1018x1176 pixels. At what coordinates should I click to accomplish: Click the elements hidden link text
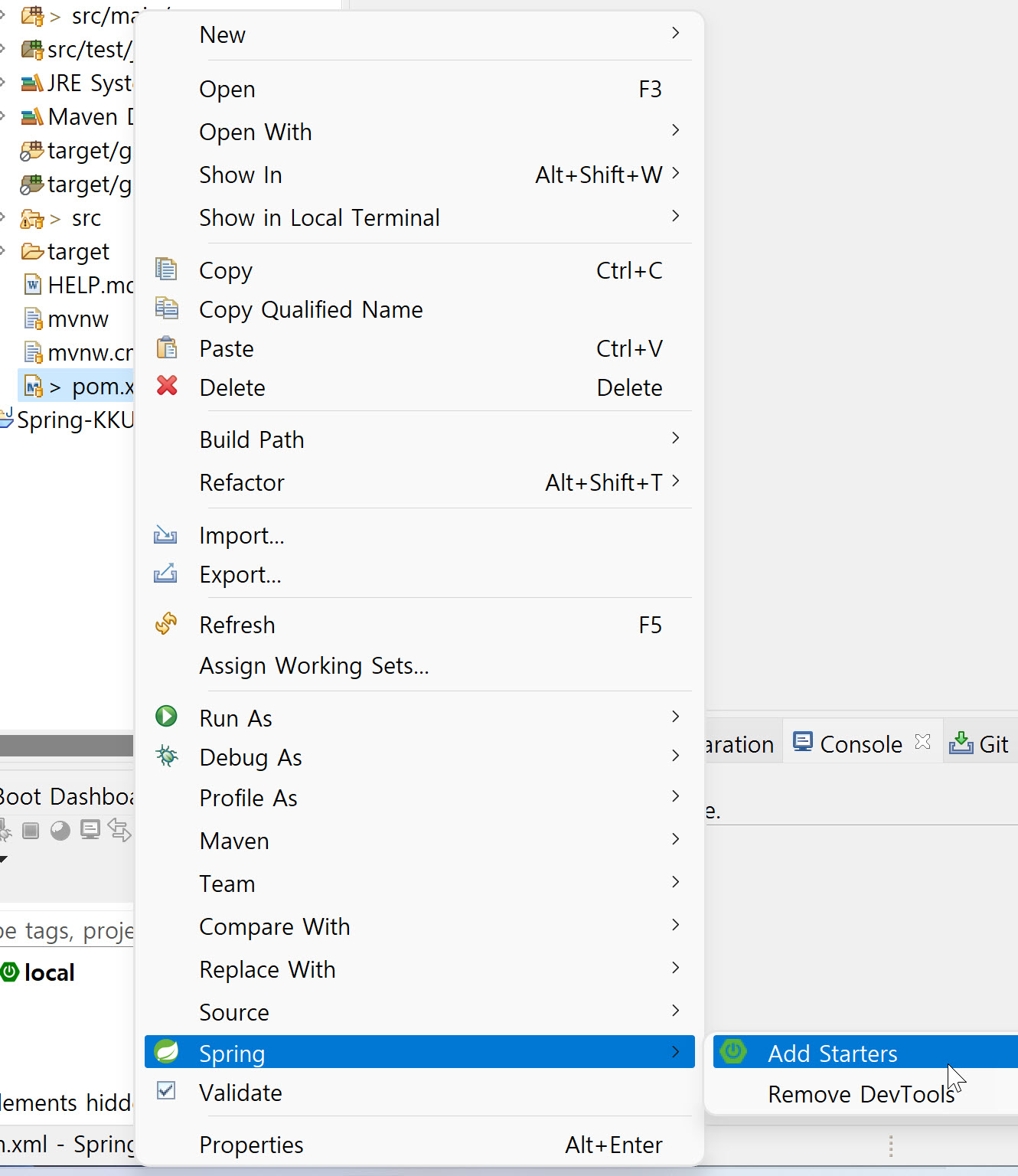point(67,1102)
